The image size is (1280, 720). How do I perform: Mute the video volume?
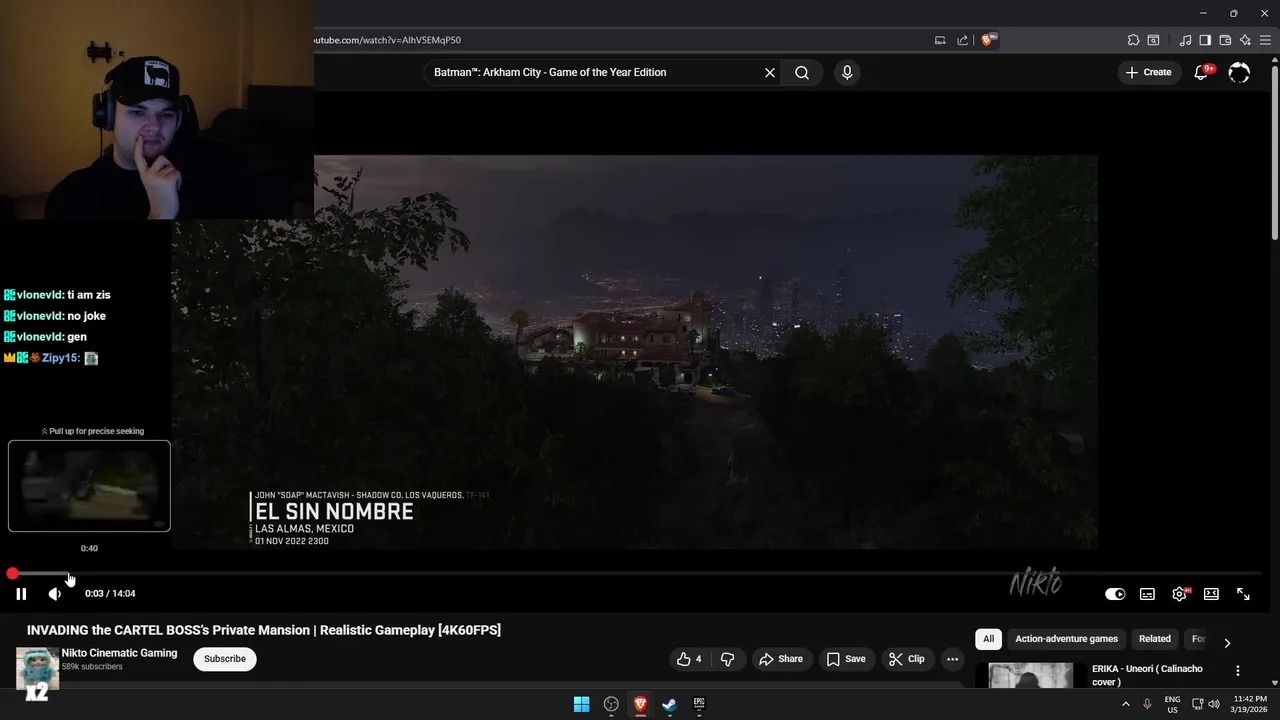[55, 594]
